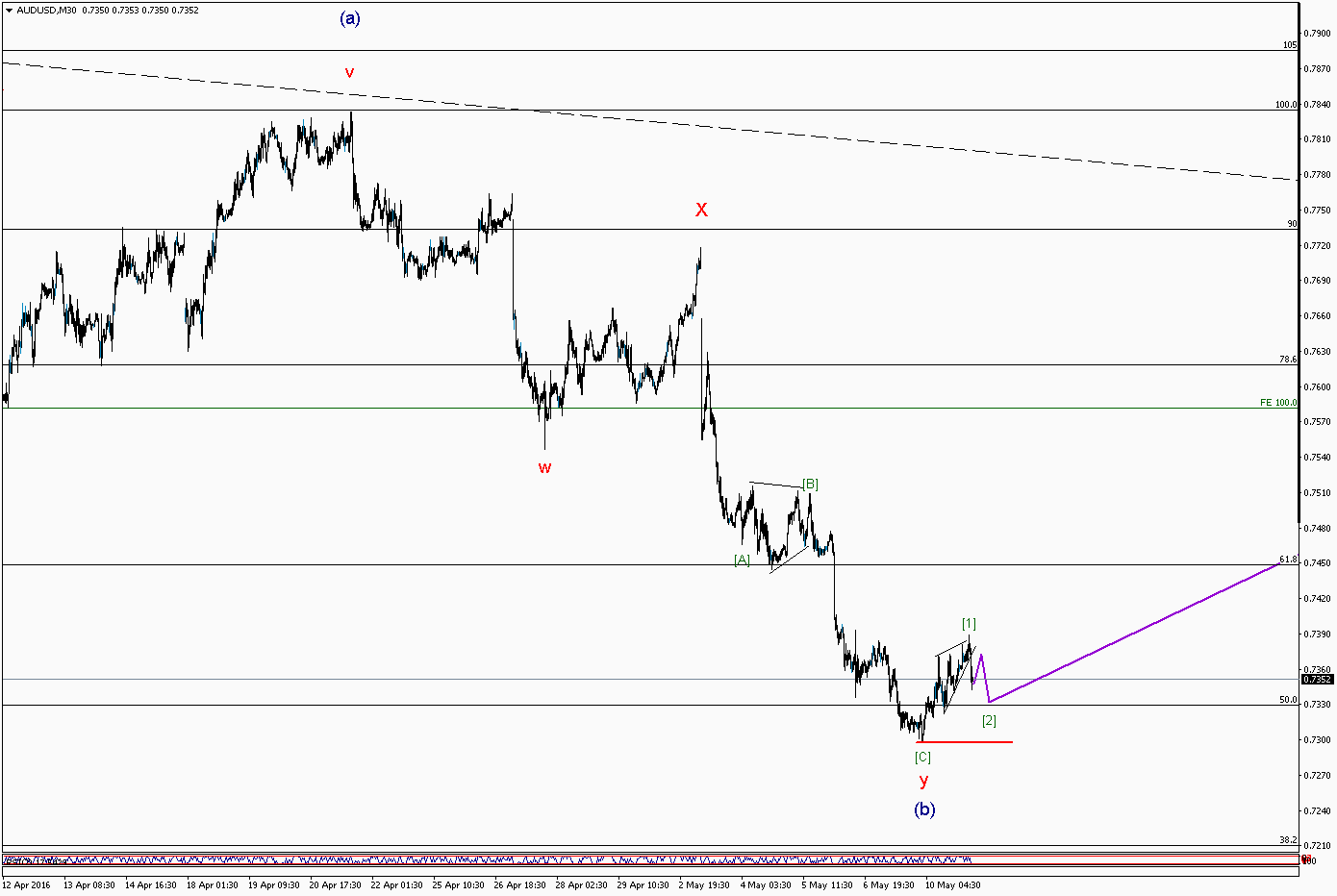Click 0.7480 on the price axis
Viewport: 1337px width, 896px height.
click(x=1318, y=529)
